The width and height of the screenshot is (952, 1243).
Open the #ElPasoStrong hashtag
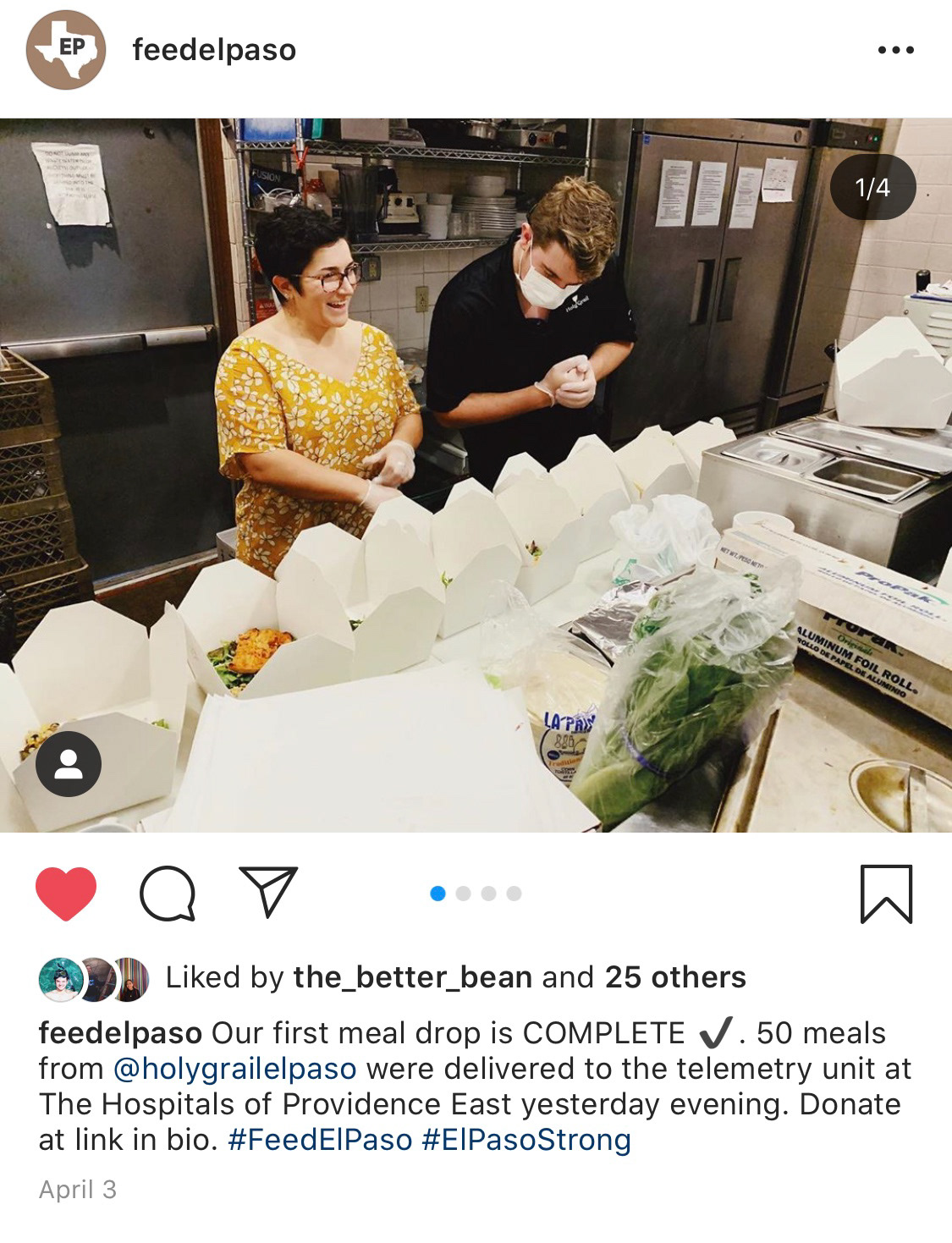coord(526,1140)
